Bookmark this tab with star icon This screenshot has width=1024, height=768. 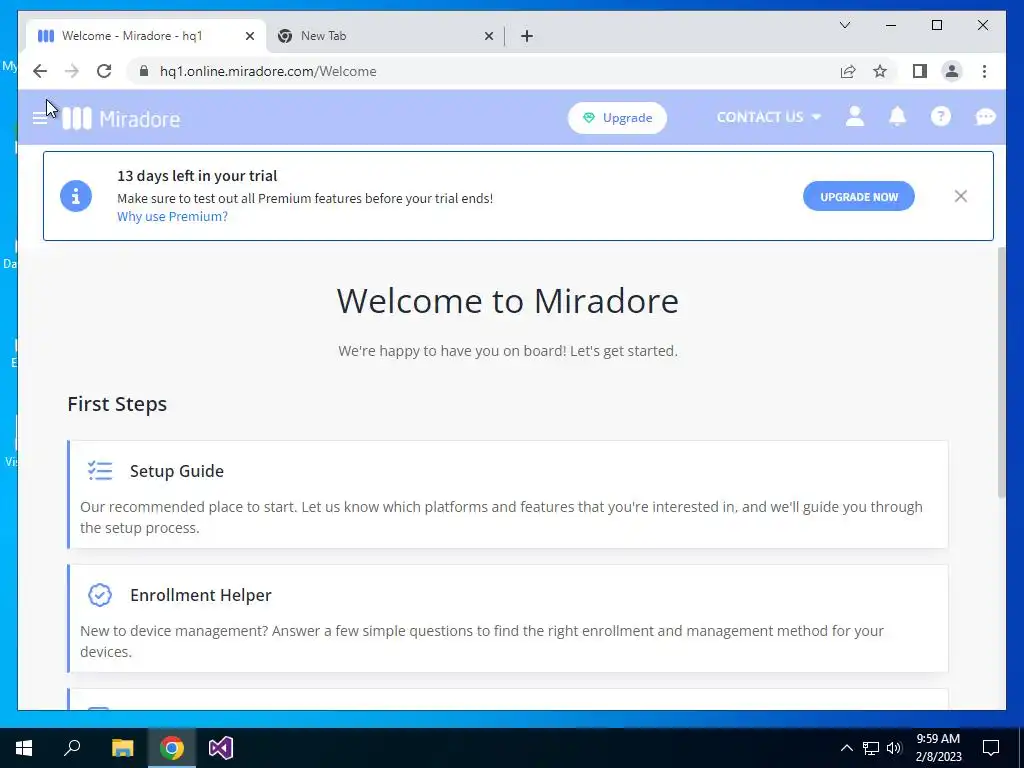tap(880, 71)
